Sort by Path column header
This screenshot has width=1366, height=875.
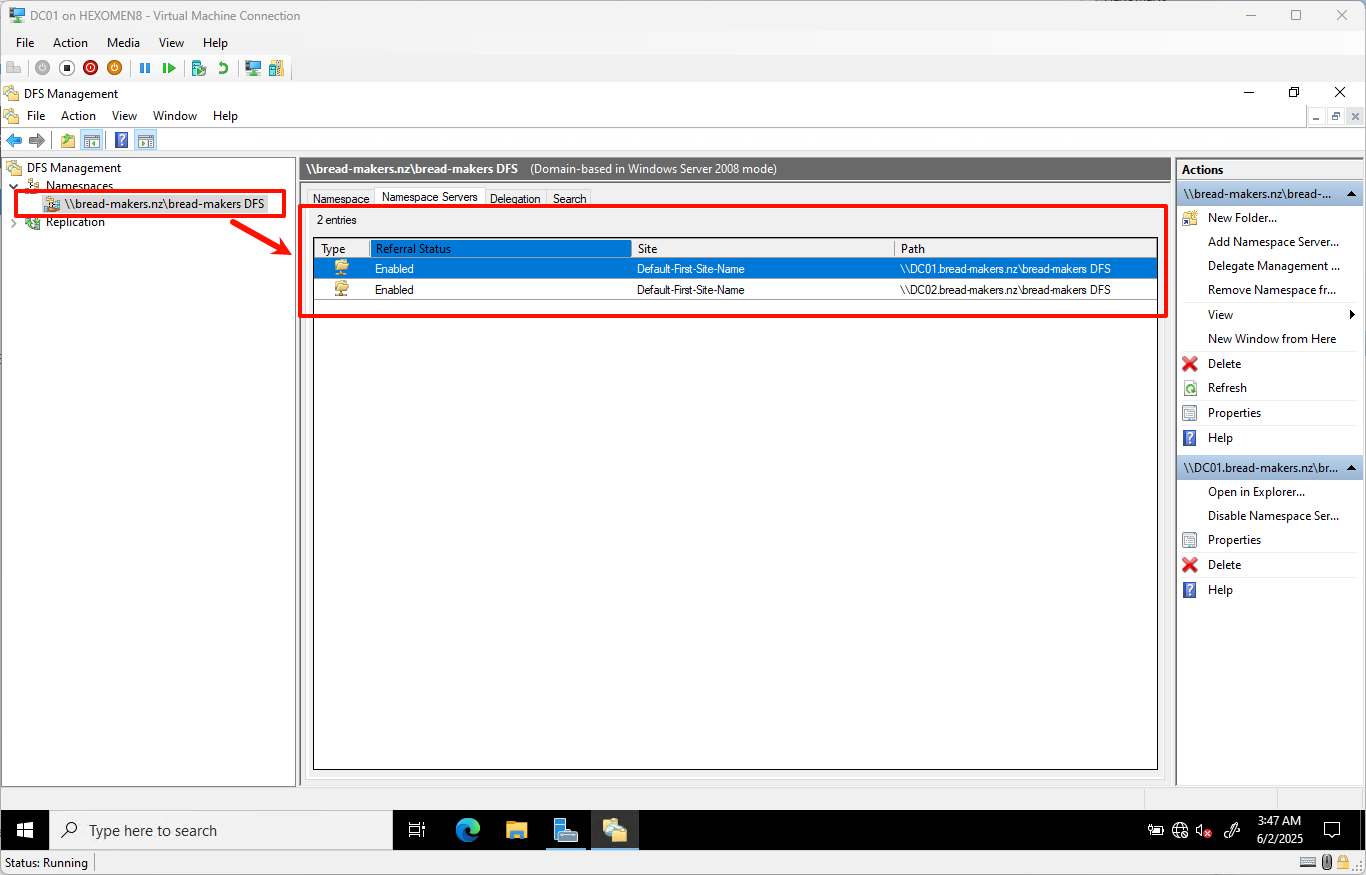point(1026,249)
